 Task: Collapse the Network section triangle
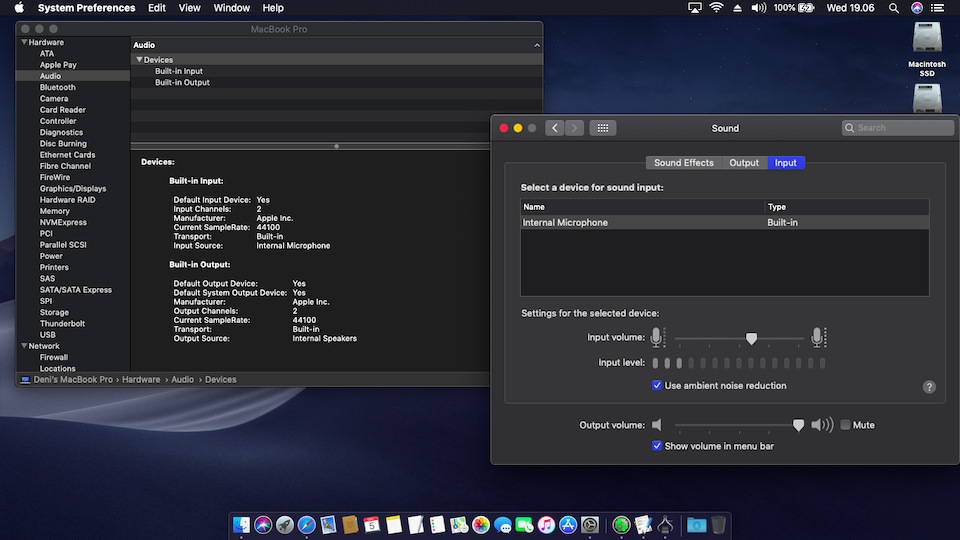(23, 346)
